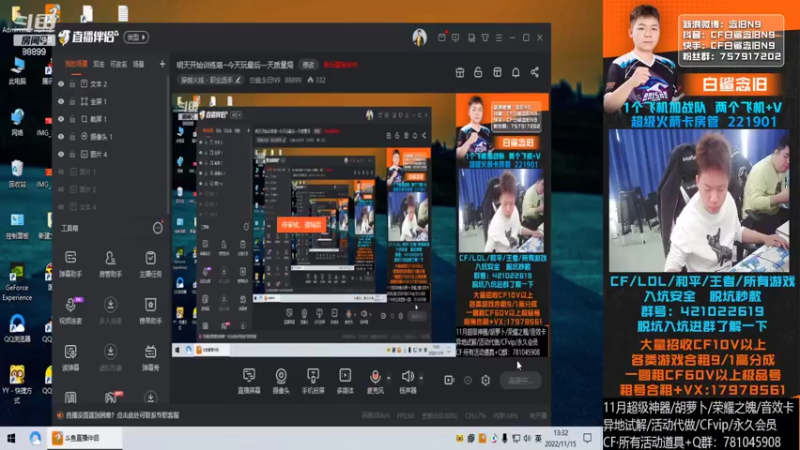The width and height of the screenshot is (800, 450).
Task: Click the share icon above preview
Action: click(535, 72)
